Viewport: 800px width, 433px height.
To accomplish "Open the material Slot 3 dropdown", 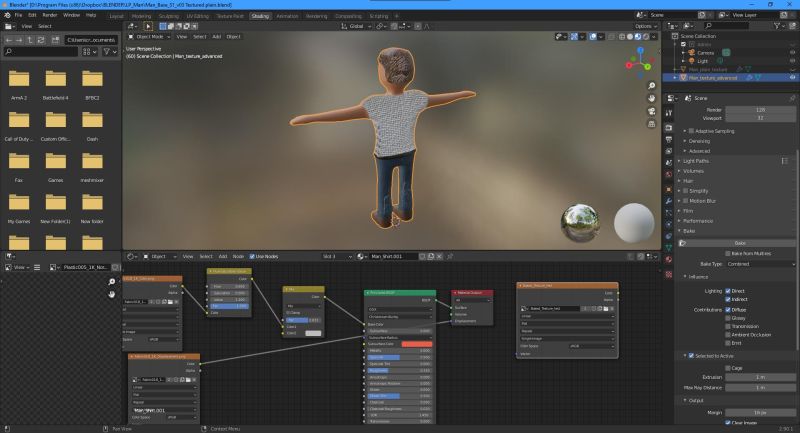I will click(337, 257).
